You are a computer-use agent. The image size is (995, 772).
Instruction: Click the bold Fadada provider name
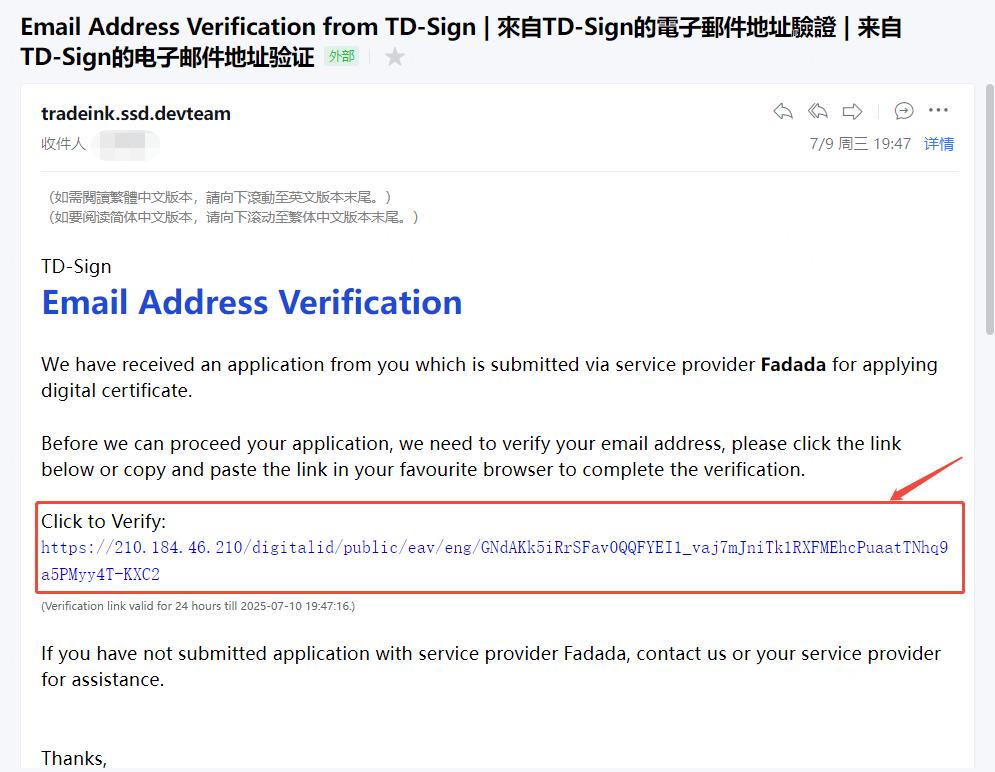793,365
